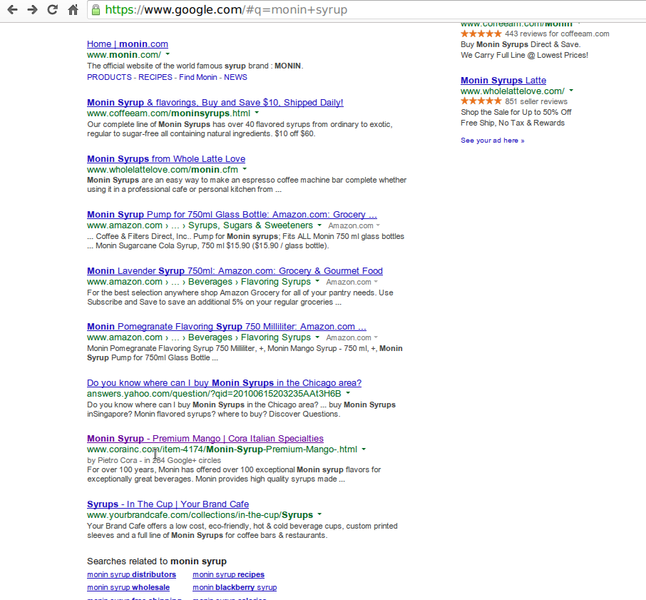
Task: Search related monin syrup distributors
Action: (x=131, y=574)
